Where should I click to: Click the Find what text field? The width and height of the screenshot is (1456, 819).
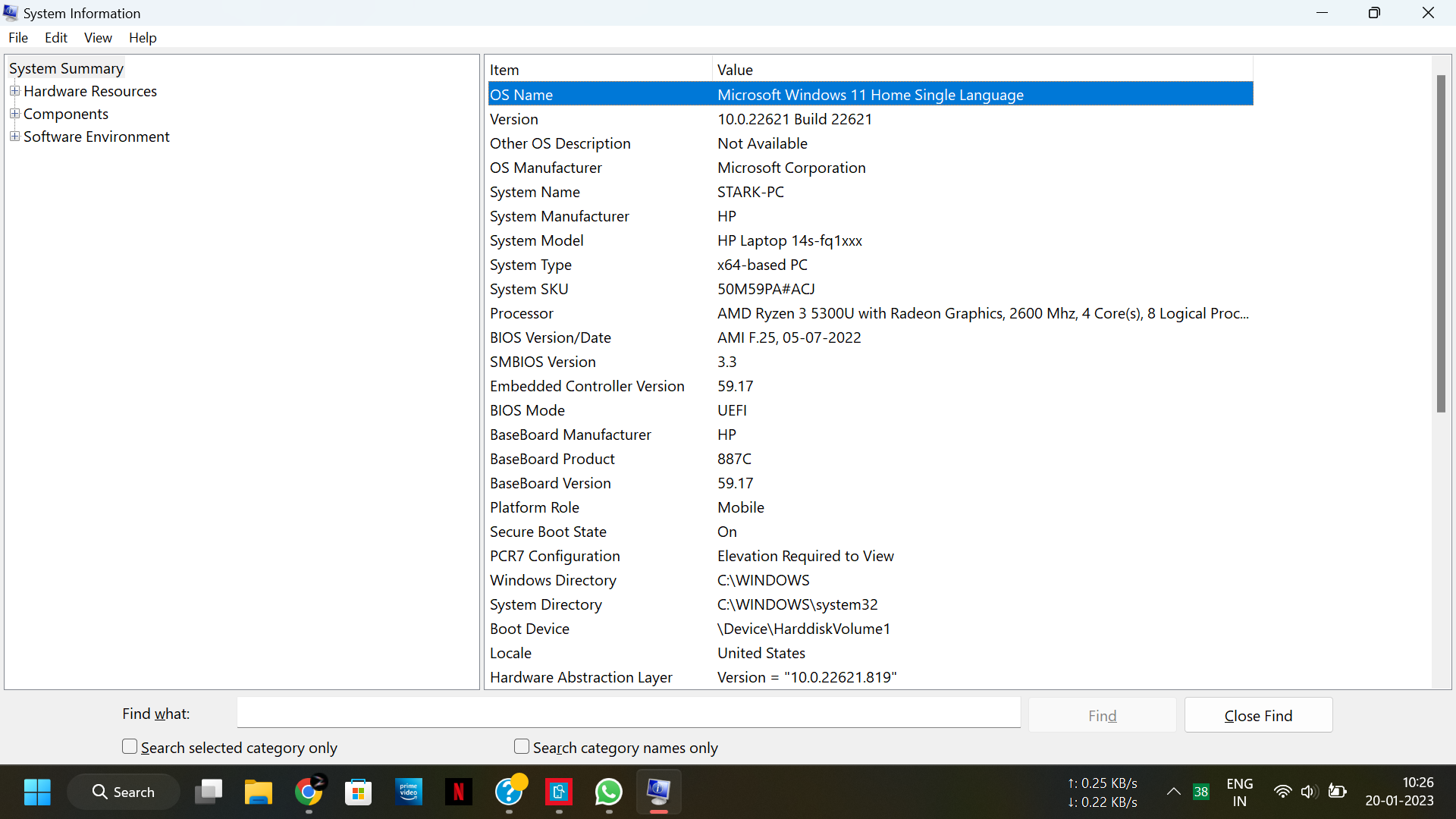tap(628, 714)
